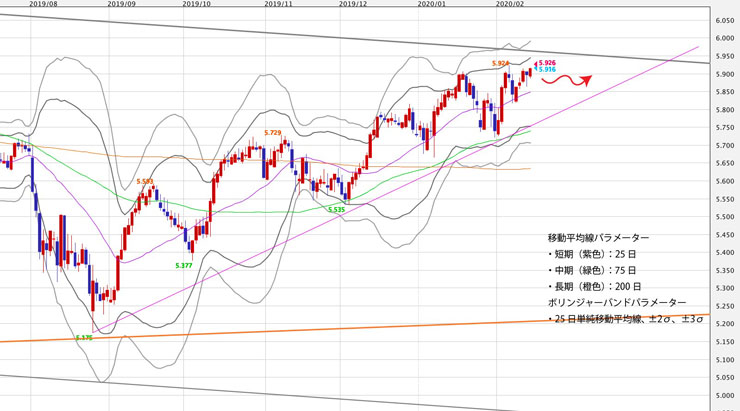
Task: Click the 移動平均線パラメーター heading
Action: click(x=598, y=237)
